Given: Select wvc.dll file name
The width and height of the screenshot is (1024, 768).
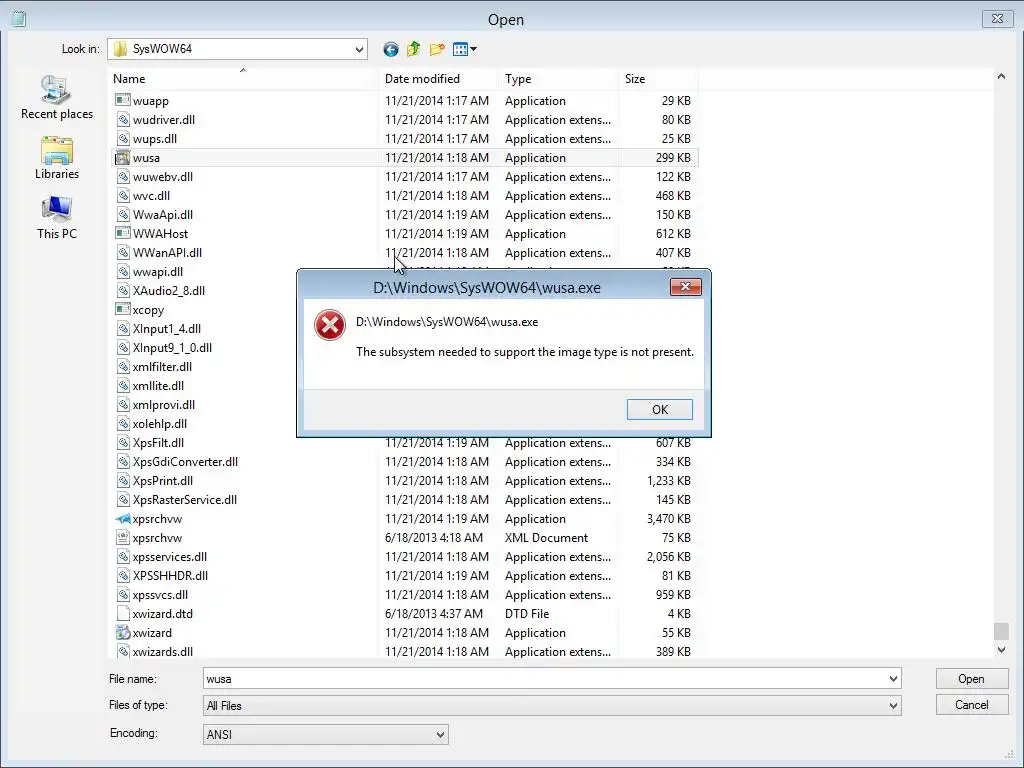Looking at the screenshot, I should (152, 195).
